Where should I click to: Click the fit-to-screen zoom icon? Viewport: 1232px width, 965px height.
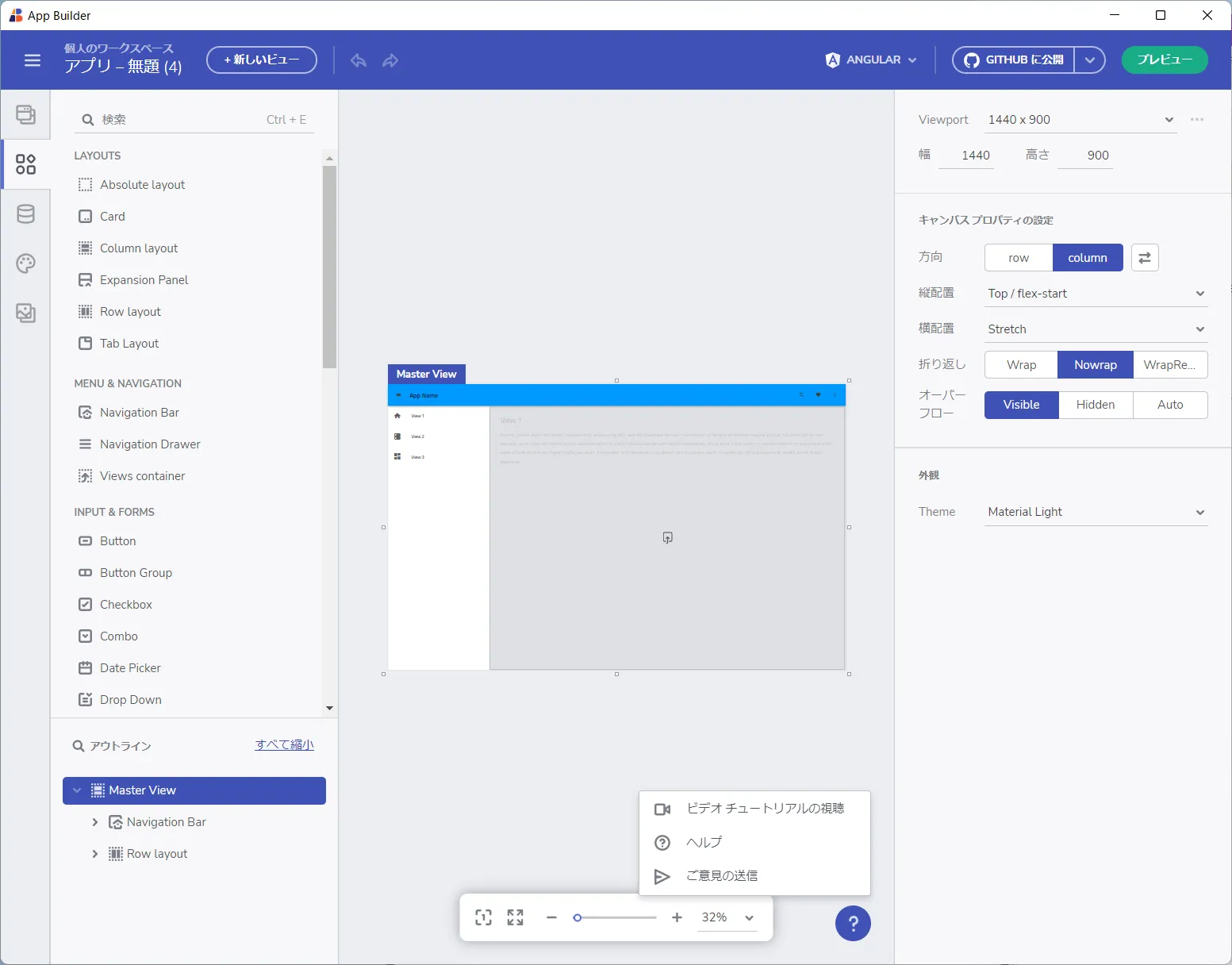516,917
